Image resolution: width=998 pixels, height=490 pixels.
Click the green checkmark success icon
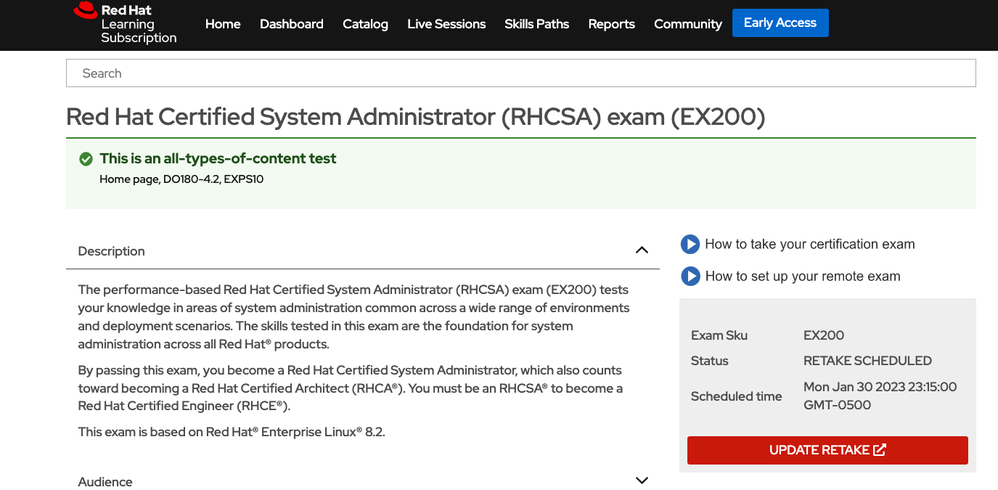86,159
